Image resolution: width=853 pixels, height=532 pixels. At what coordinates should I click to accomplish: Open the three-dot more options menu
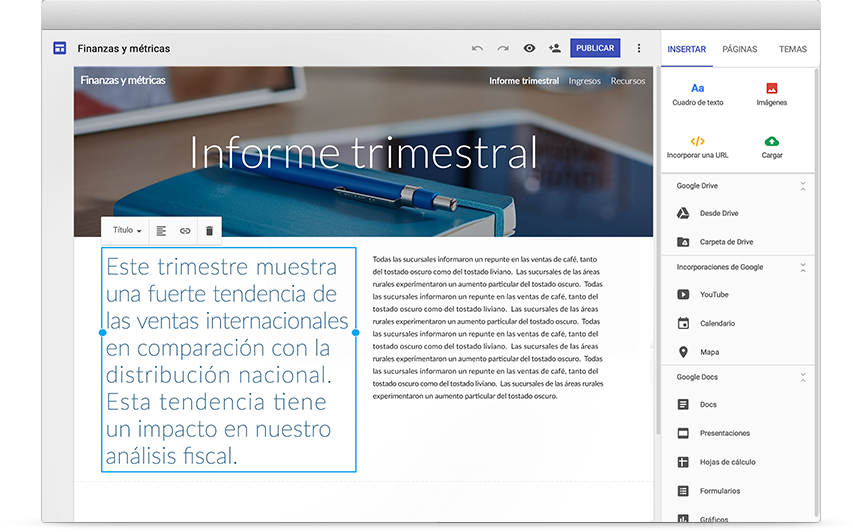click(639, 48)
